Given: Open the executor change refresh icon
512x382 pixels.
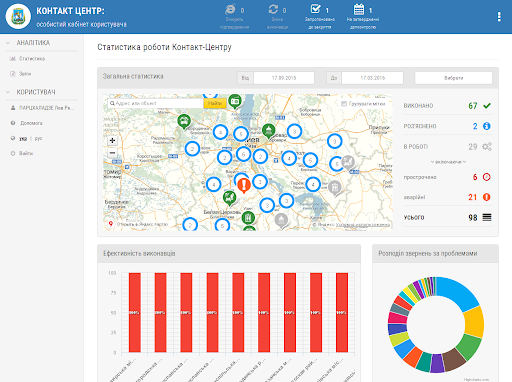Looking at the screenshot, I should 273,10.
